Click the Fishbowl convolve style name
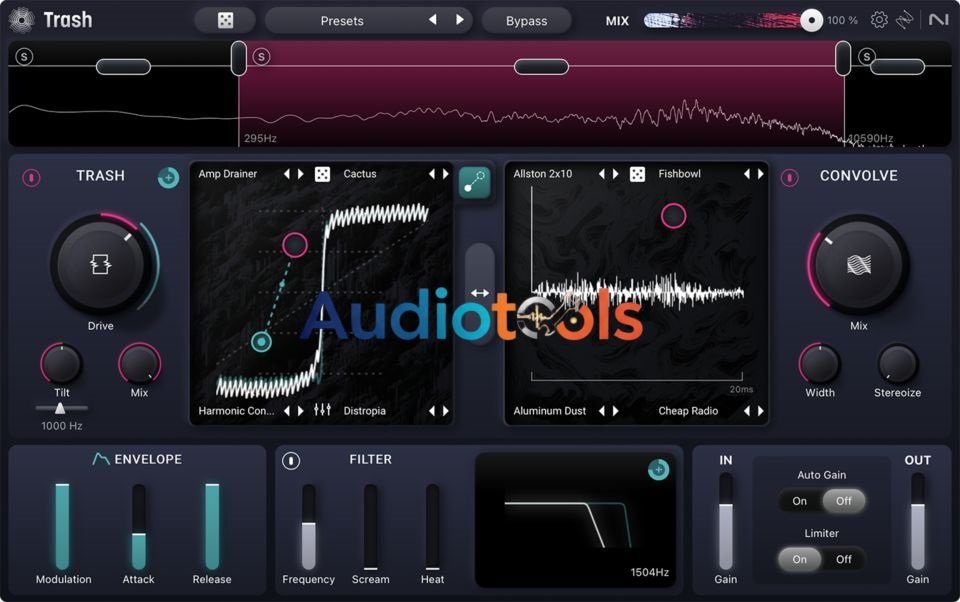Screen dimensions: 960x602 tap(678, 173)
